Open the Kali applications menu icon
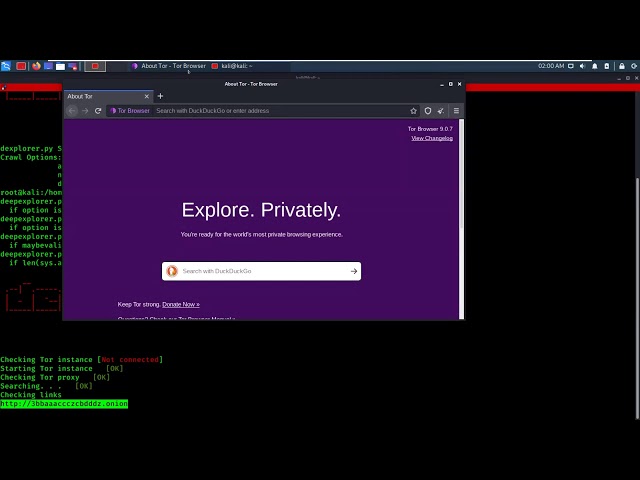Viewport: 640px width, 480px height. tap(6, 66)
